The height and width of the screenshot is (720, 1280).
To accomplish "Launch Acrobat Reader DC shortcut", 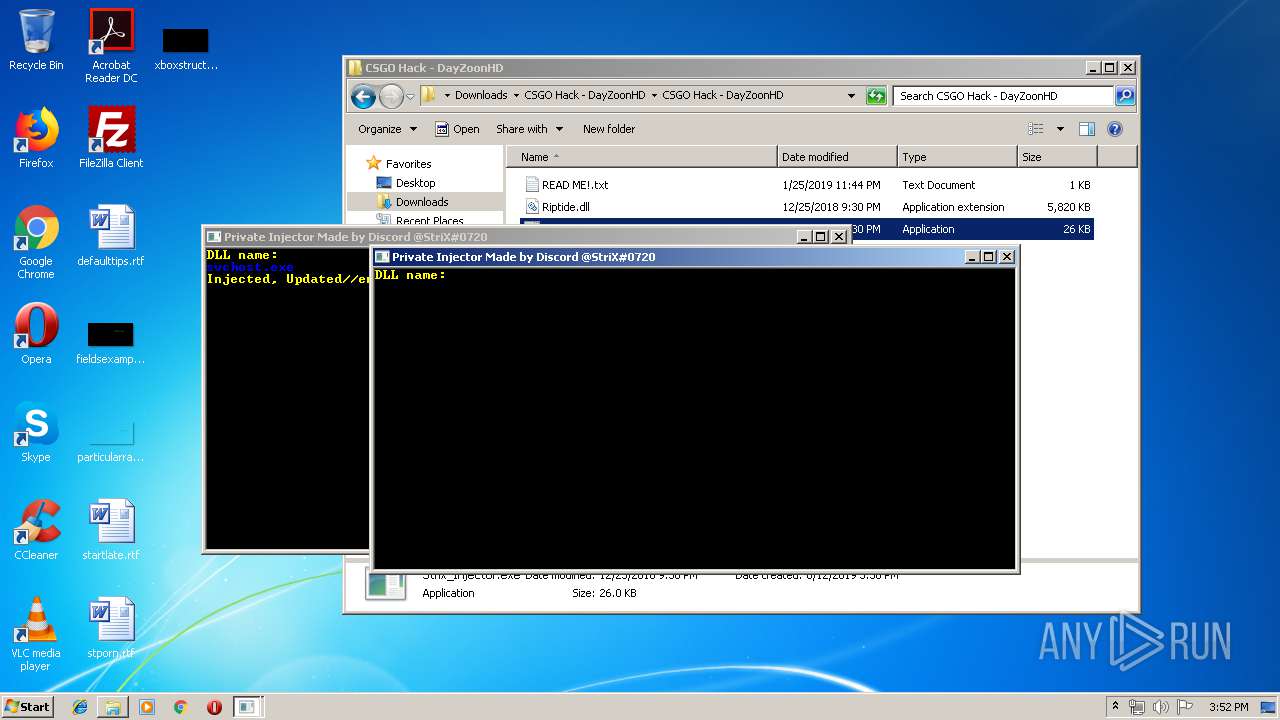I will coord(111,46).
